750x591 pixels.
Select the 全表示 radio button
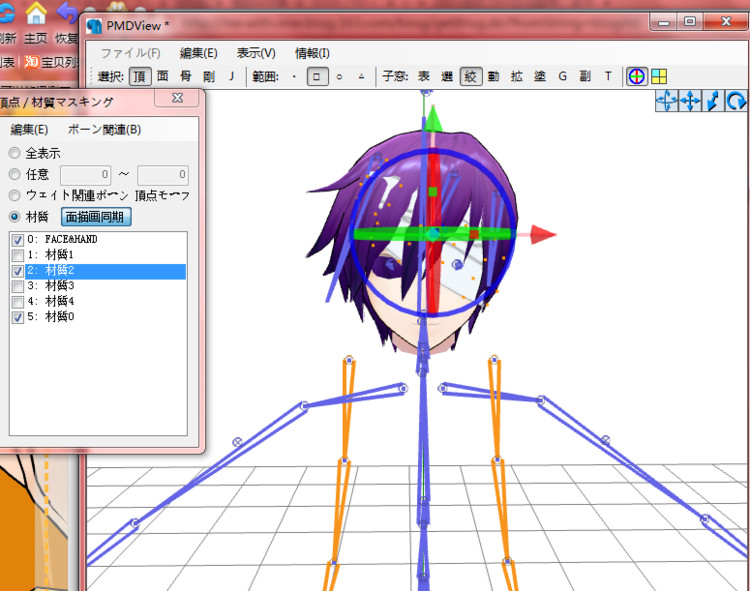coord(14,153)
